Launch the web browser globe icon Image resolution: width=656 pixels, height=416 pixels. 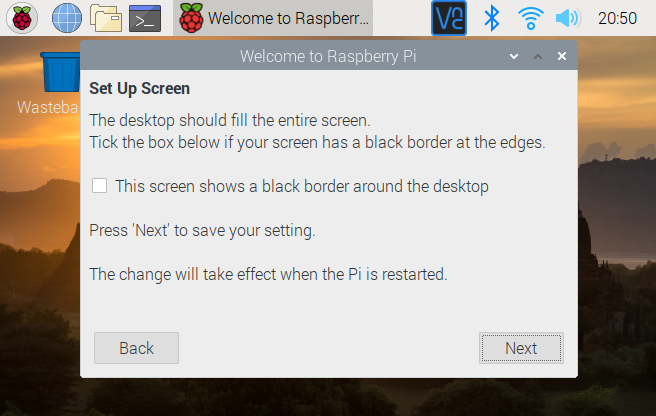[67, 18]
